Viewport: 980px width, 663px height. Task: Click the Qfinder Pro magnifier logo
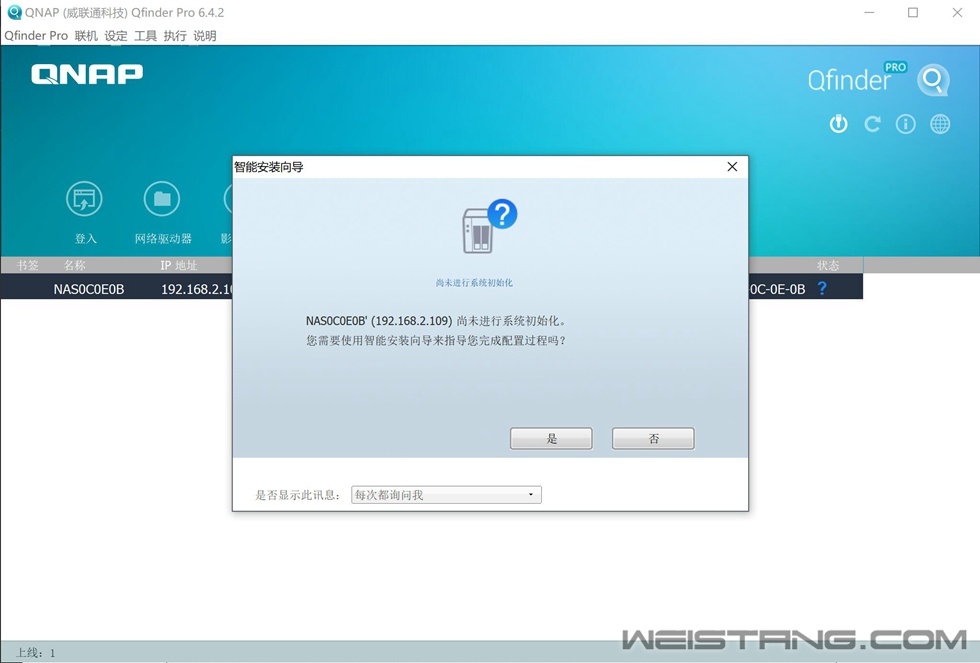[x=933, y=80]
